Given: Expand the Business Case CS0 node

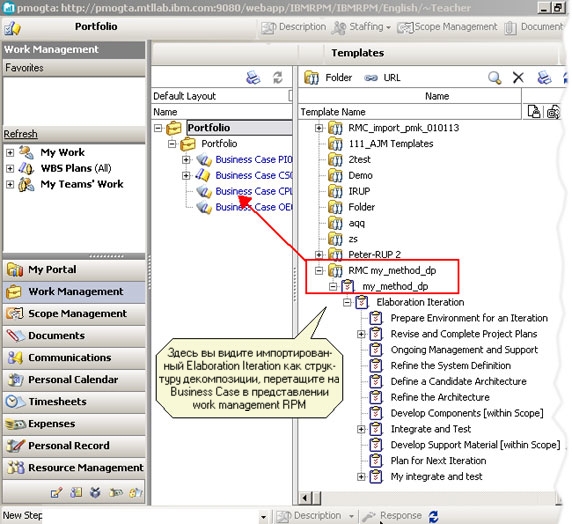Looking at the screenshot, I should click(x=186, y=176).
